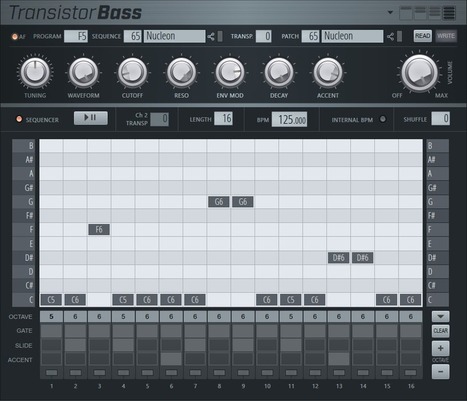467x401 pixels.
Task: Toggle the ACCENT cell for step 6
Action: pos(171,359)
